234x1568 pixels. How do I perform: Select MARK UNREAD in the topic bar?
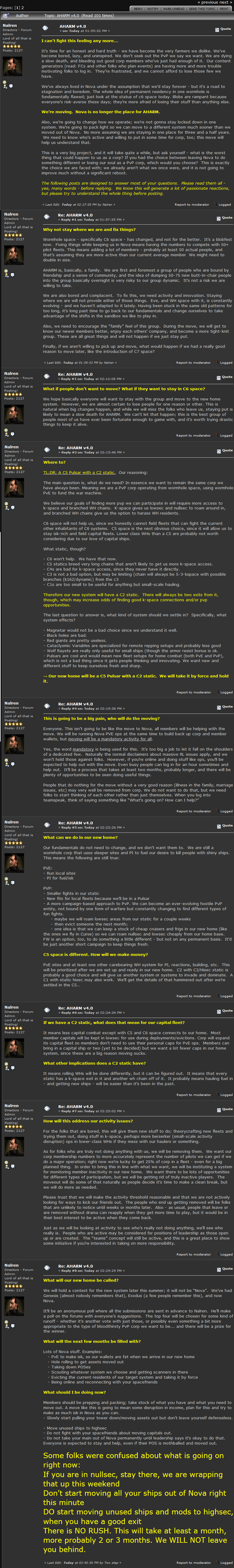173,9
